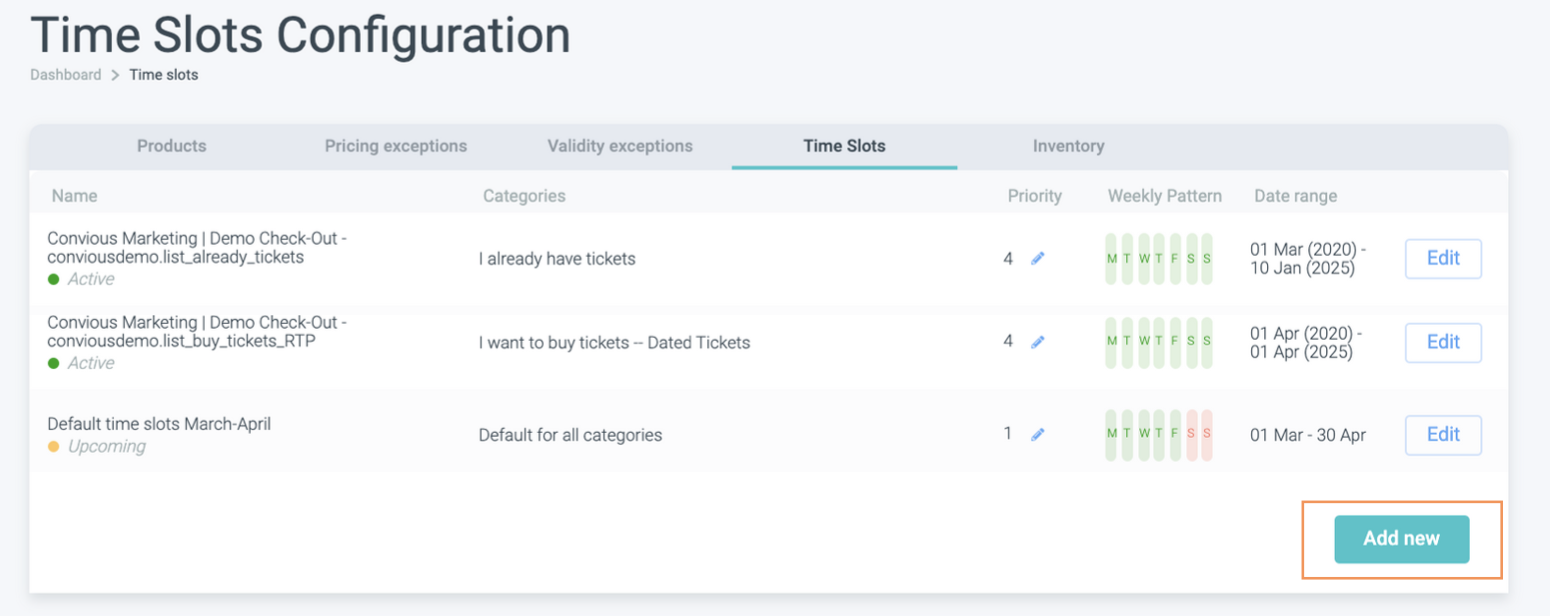Edit priority of list_buy_tickets_RTP time slot
Screen dimensions: 1550x616
[1038, 342]
